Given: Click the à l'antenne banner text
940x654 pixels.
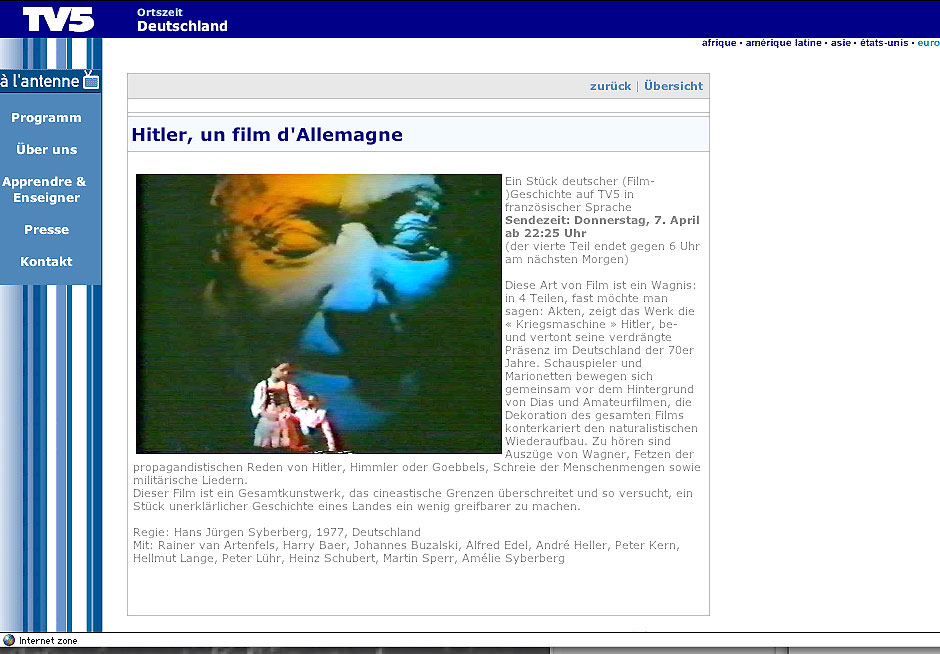Looking at the screenshot, I should [x=40, y=81].
